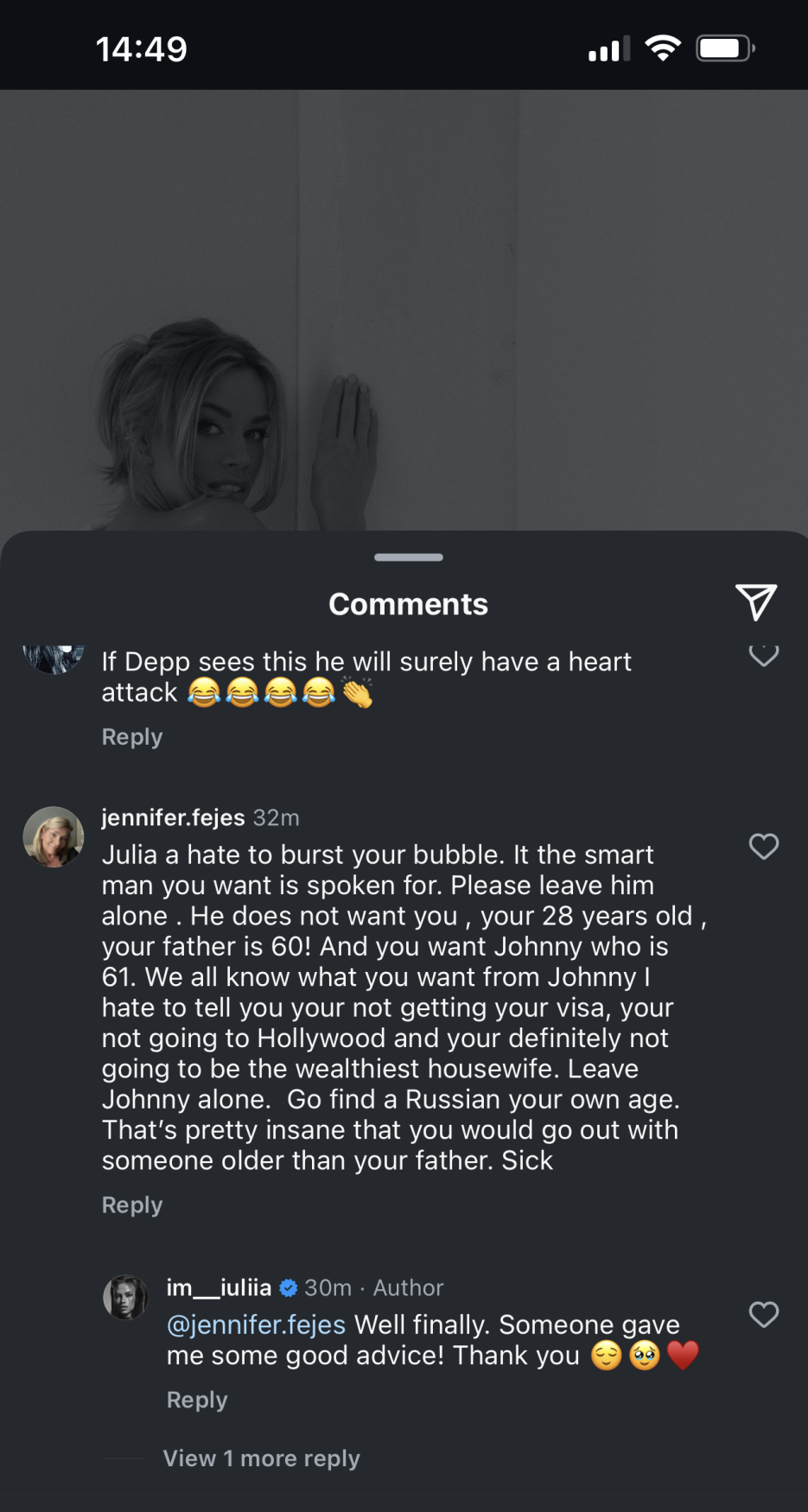Viewport: 808px width, 1512px height.
Task: Like im__iuliia's reply with the heart
Action: pyautogui.click(x=763, y=1315)
